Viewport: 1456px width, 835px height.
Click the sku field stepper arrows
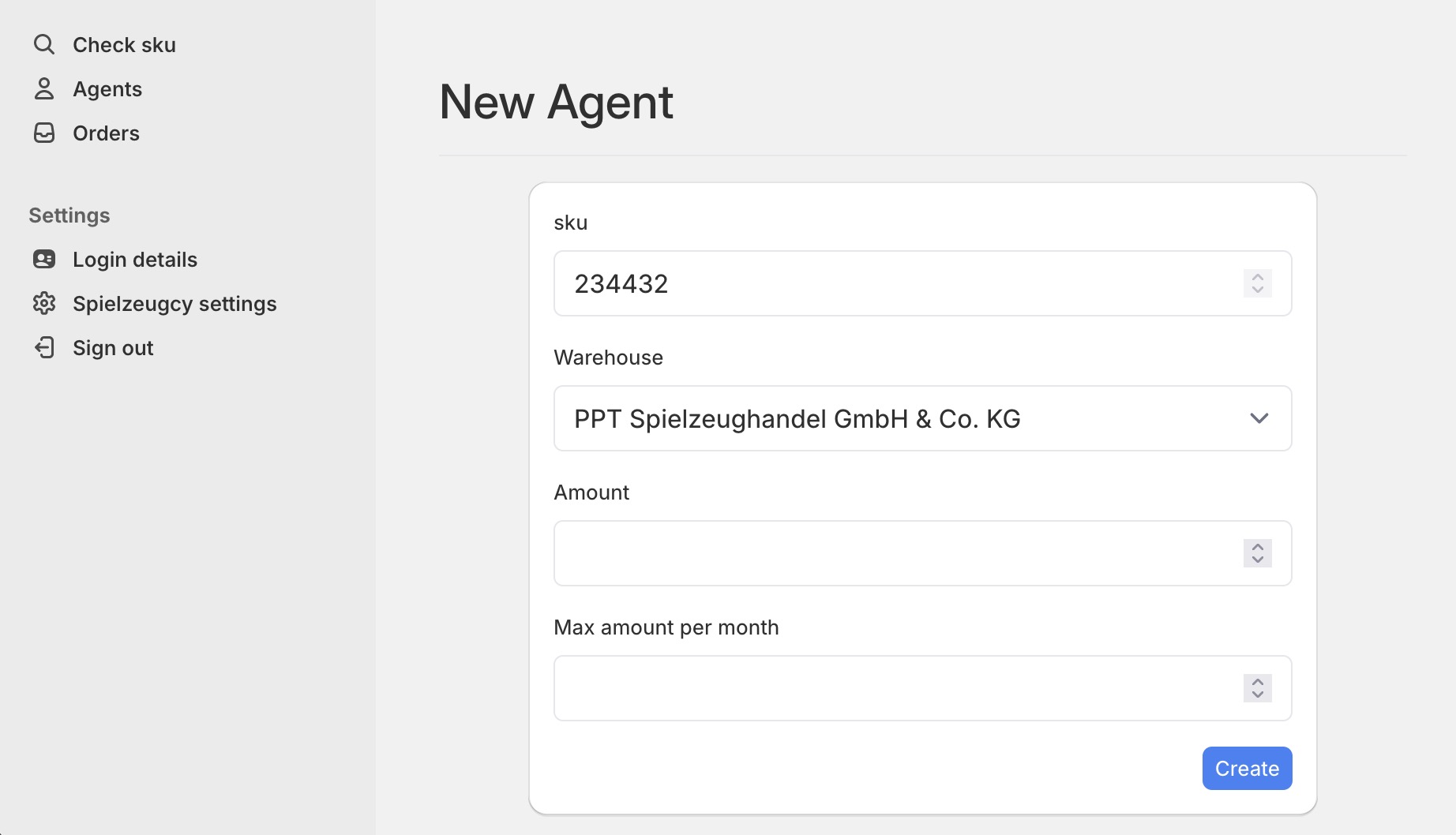pyautogui.click(x=1257, y=283)
